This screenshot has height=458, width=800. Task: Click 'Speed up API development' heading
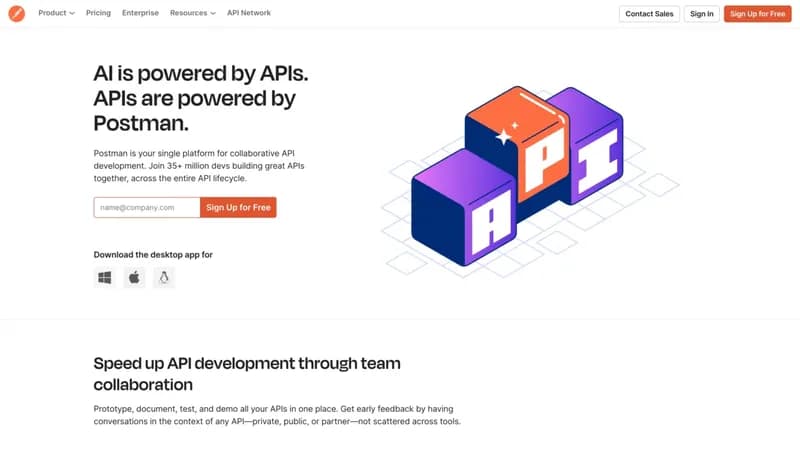click(247, 374)
